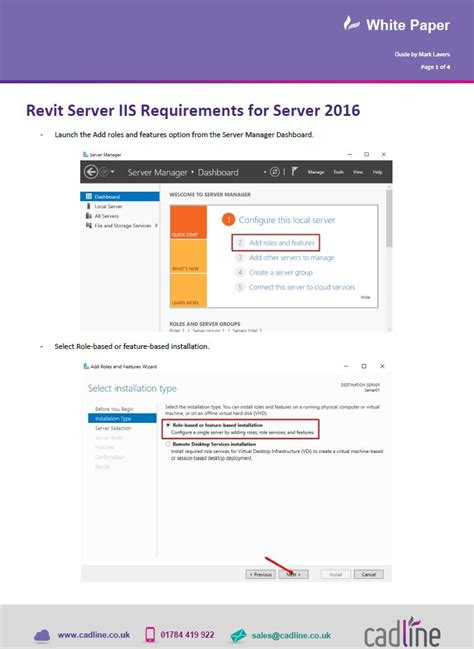The image size is (474, 649).
Task: Click the Page 1 of 4 text
Action: [x=435, y=67]
